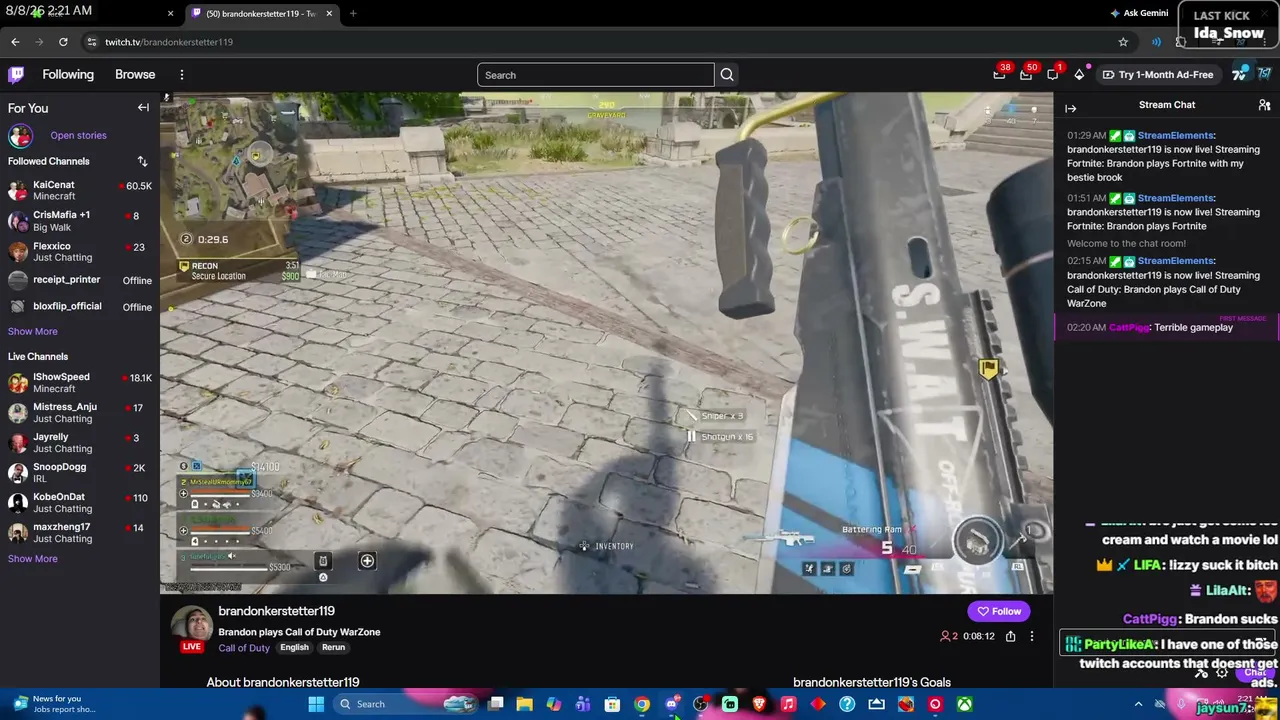
Task: Click CattPigg username in chat
Action: tap(1129, 328)
